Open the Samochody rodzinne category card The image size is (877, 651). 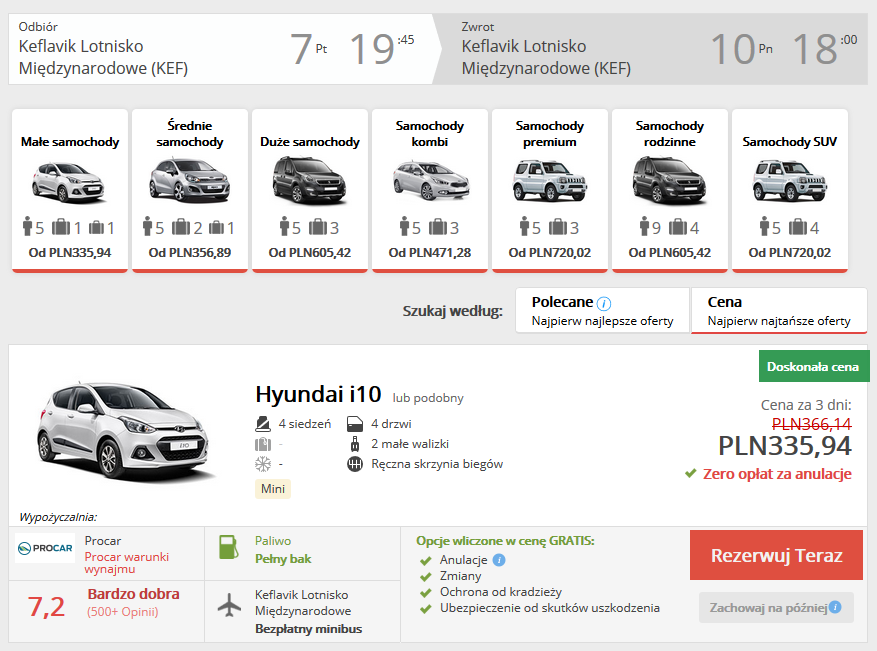click(669, 191)
